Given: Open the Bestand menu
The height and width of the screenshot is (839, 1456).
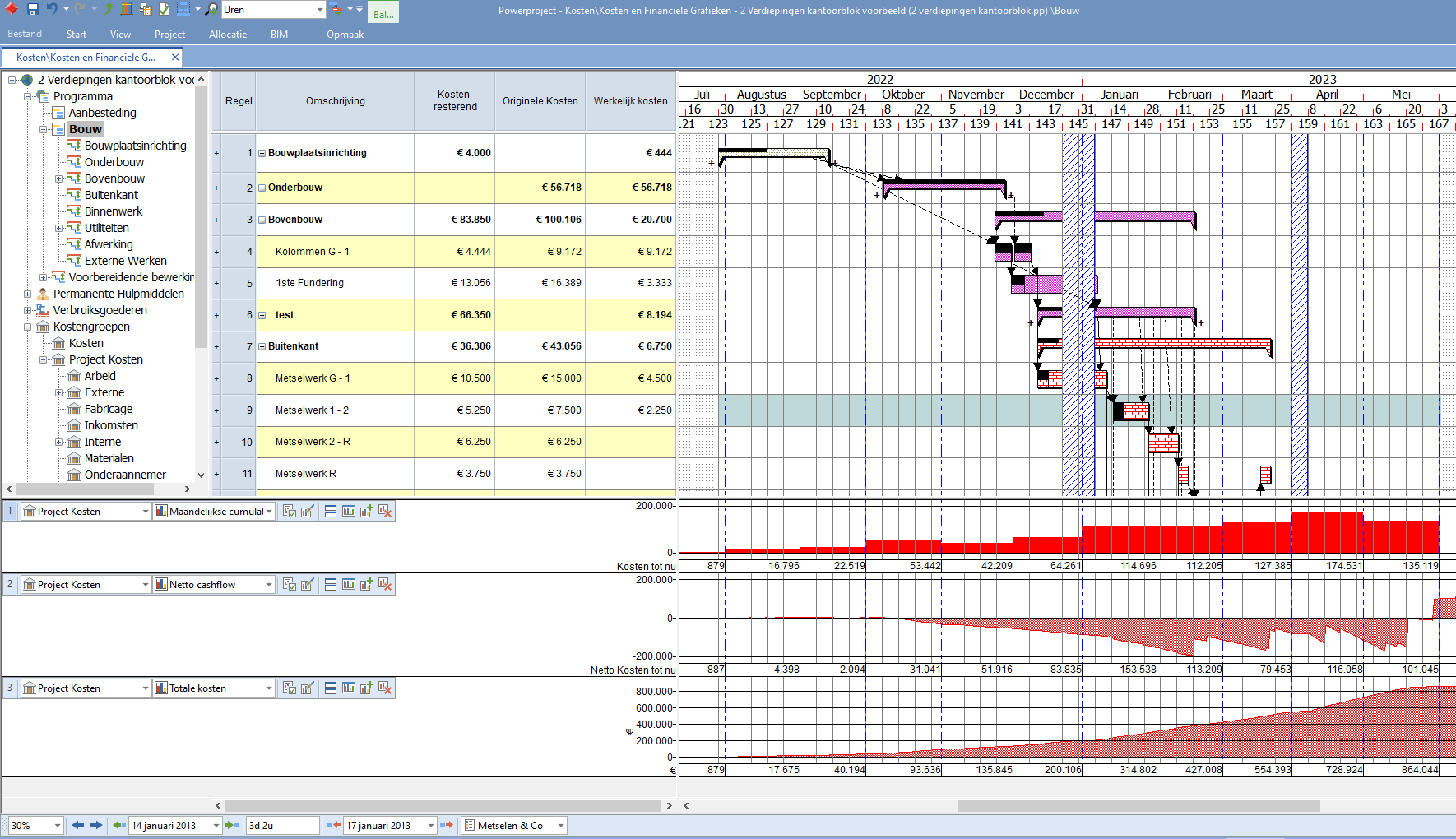Looking at the screenshot, I should click(25, 34).
